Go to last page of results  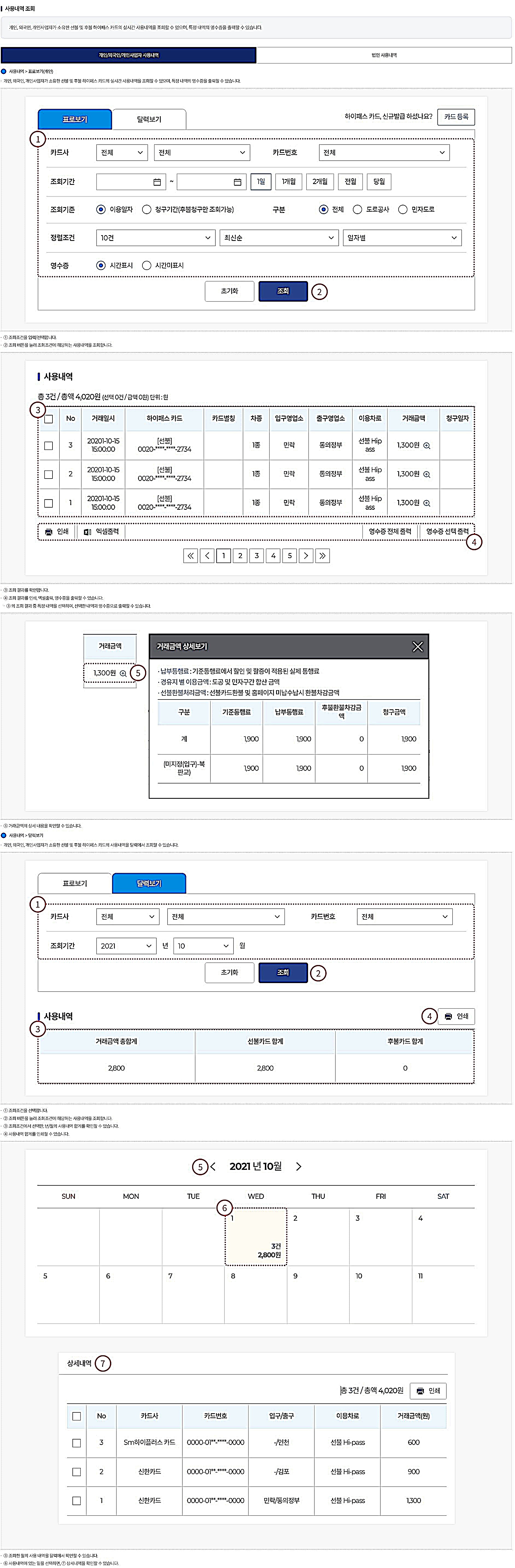[323, 555]
